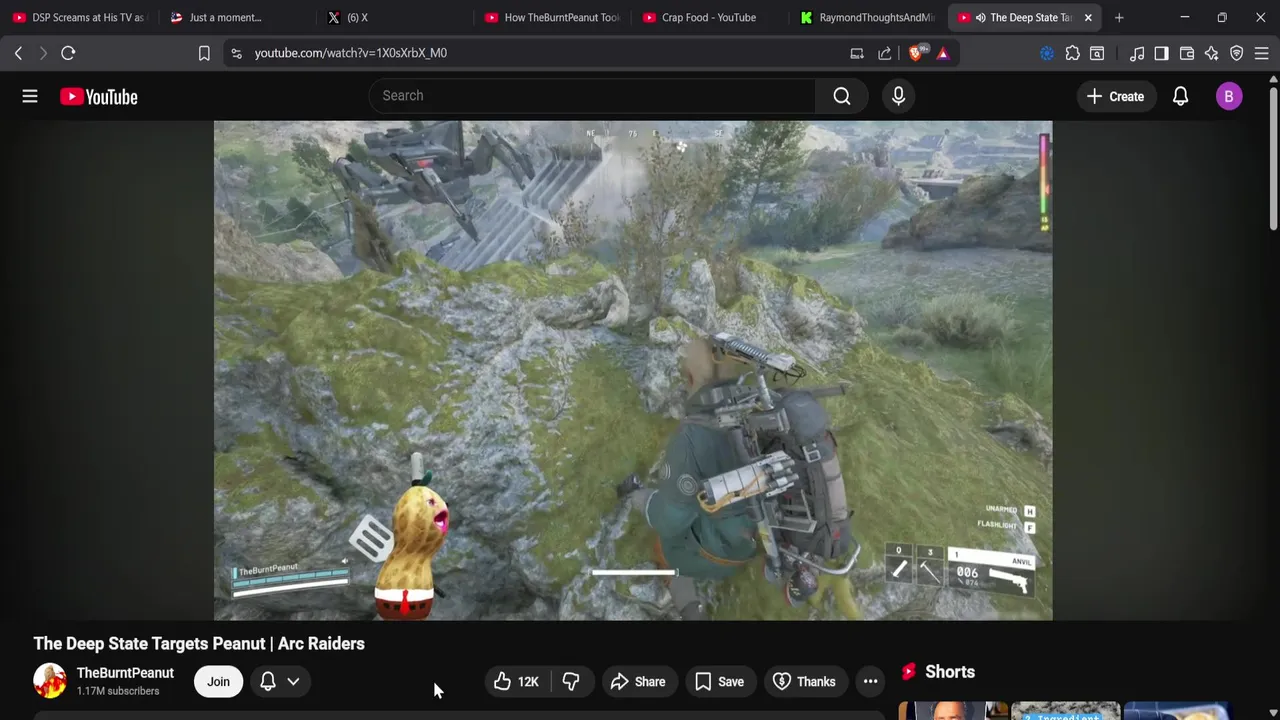Click the video player to pause

click(x=633, y=370)
